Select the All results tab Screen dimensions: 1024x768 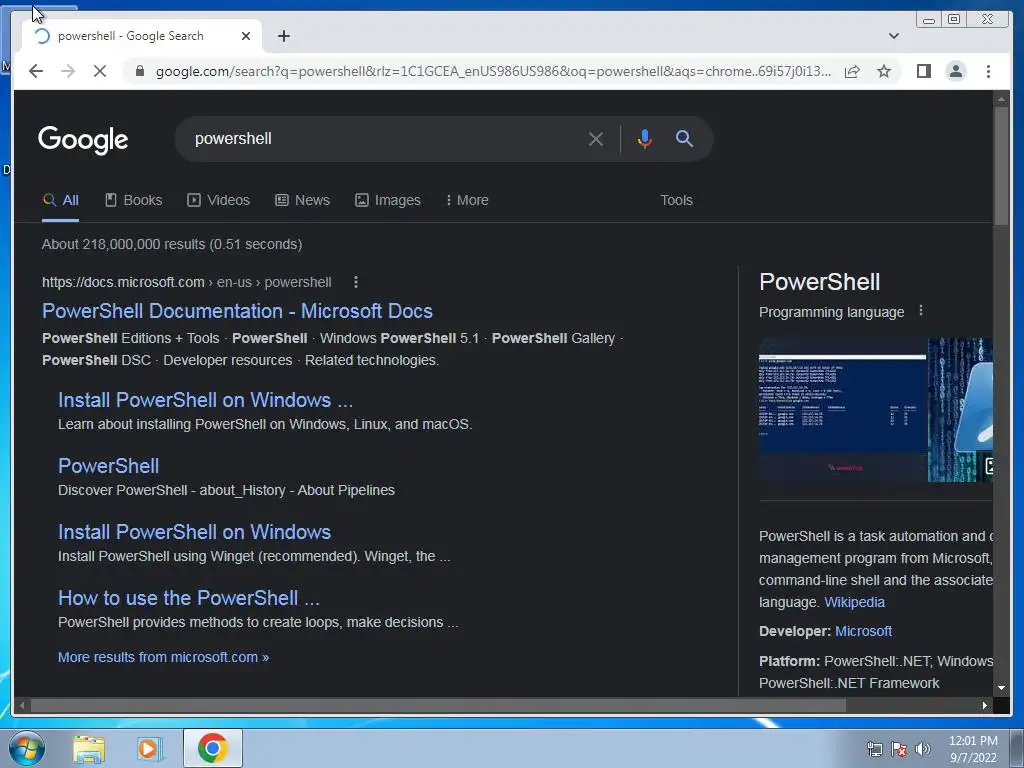coord(61,200)
